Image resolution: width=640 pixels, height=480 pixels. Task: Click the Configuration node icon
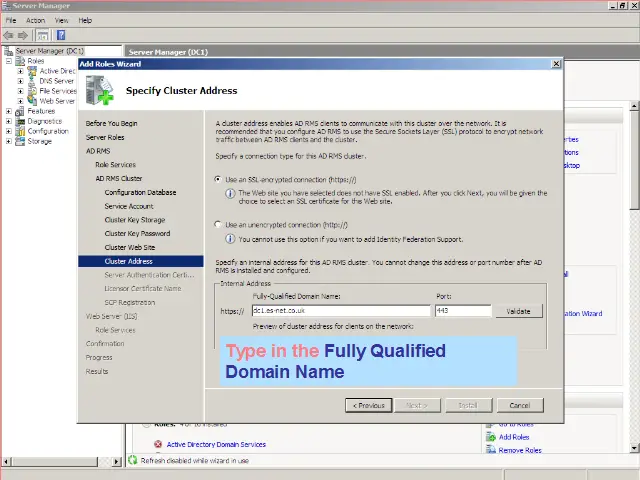[x=20, y=131]
